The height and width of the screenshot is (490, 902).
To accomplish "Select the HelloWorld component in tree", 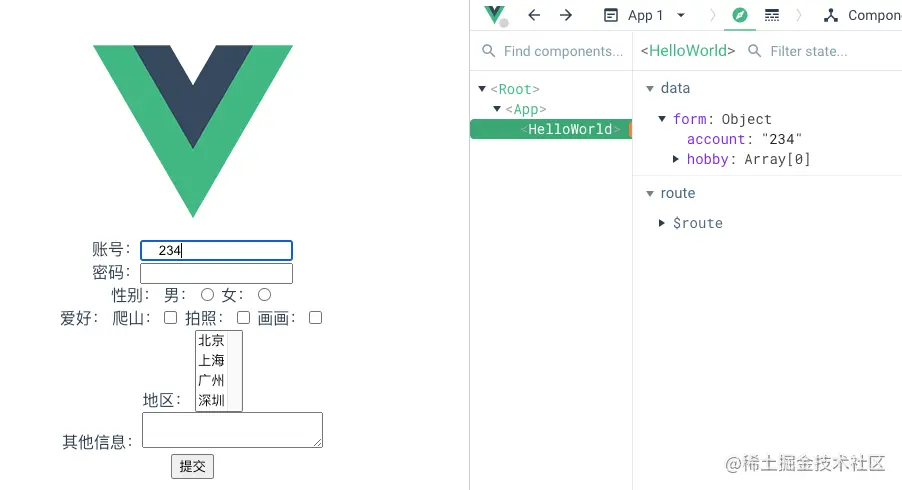I will (x=551, y=129).
